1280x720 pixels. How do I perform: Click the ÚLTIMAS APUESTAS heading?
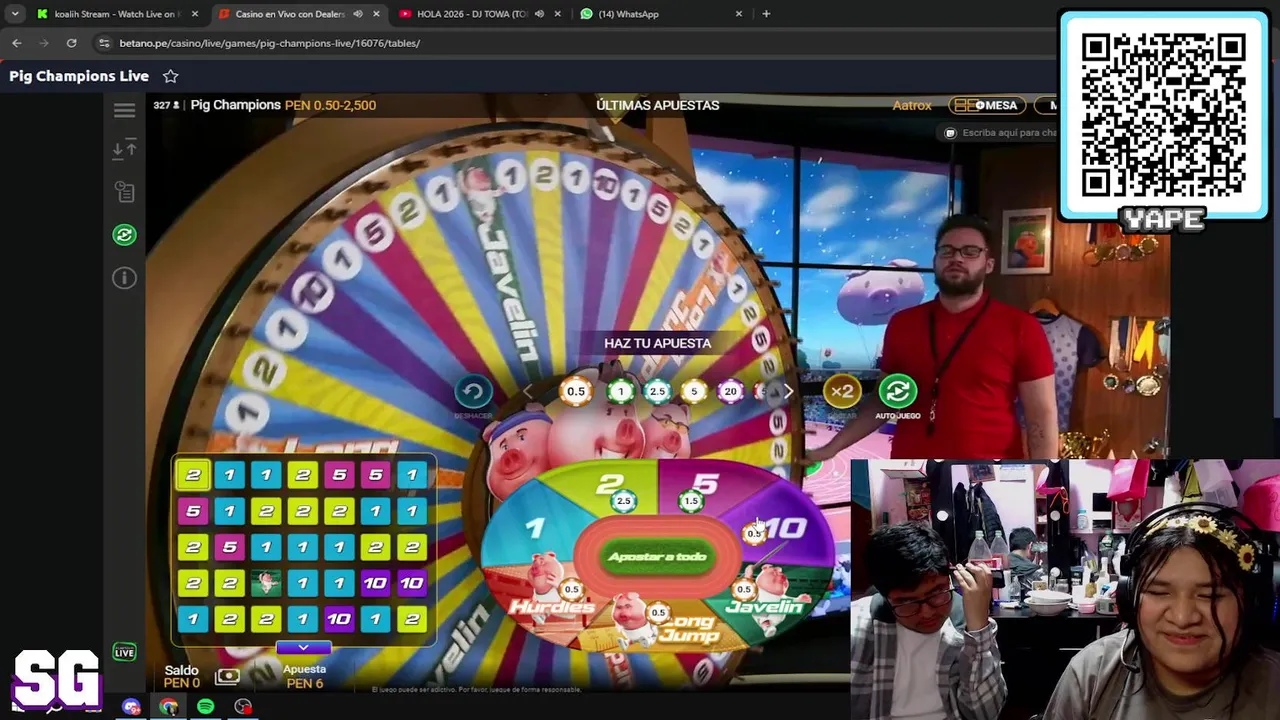(658, 105)
